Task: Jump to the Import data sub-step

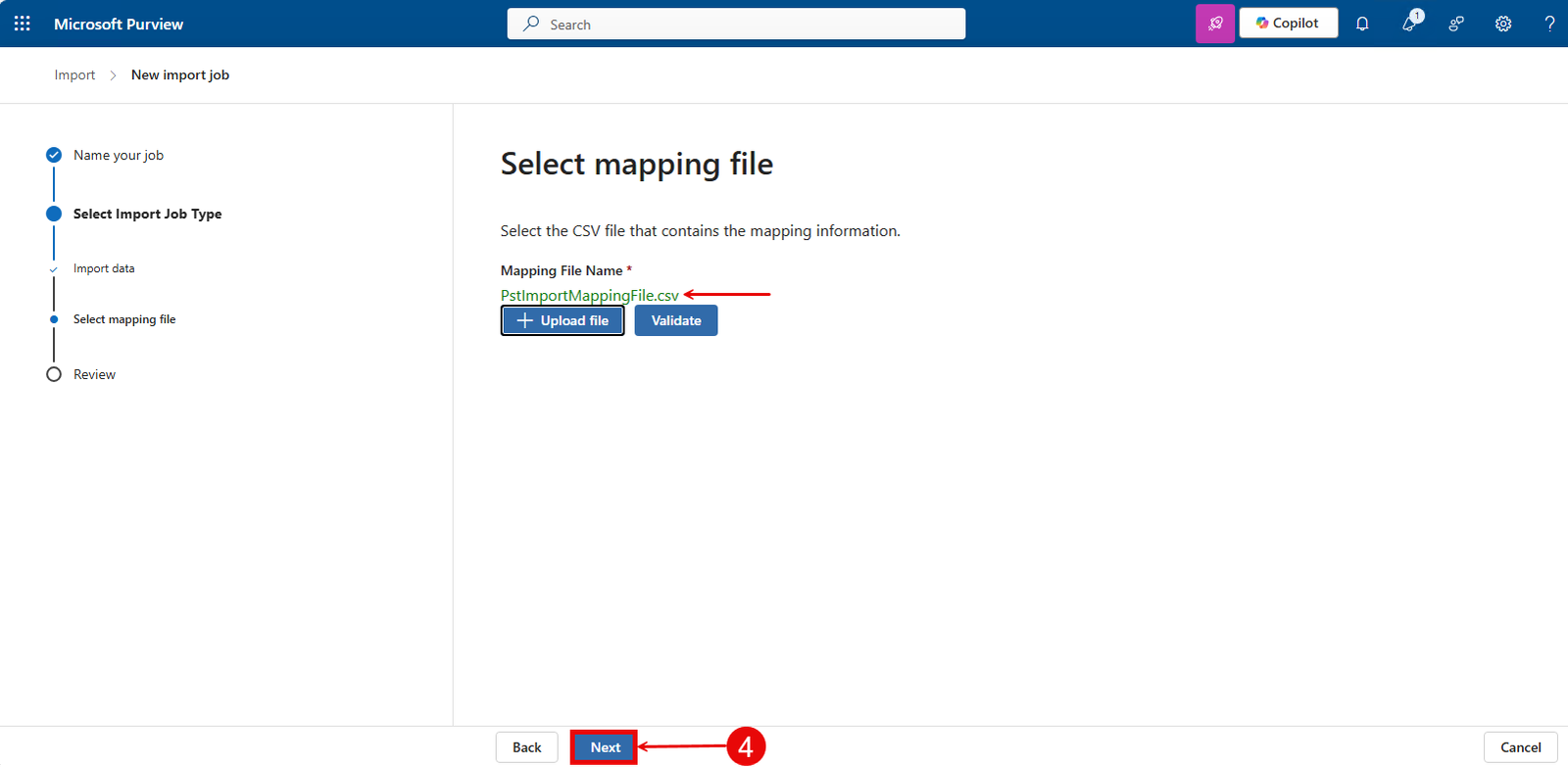Action: [x=104, y=268]
